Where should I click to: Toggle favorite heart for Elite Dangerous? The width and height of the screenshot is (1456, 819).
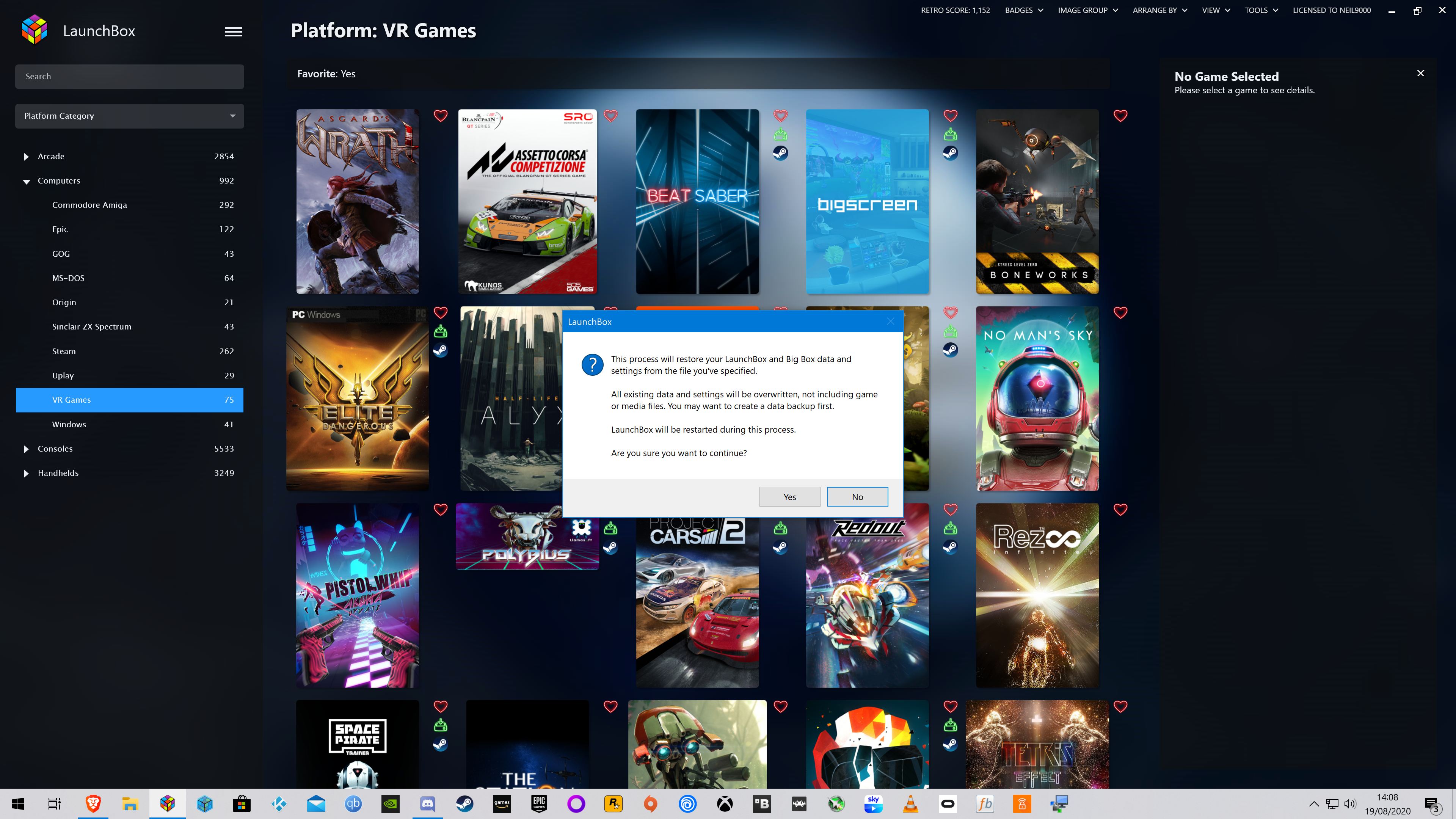[440, 312]
